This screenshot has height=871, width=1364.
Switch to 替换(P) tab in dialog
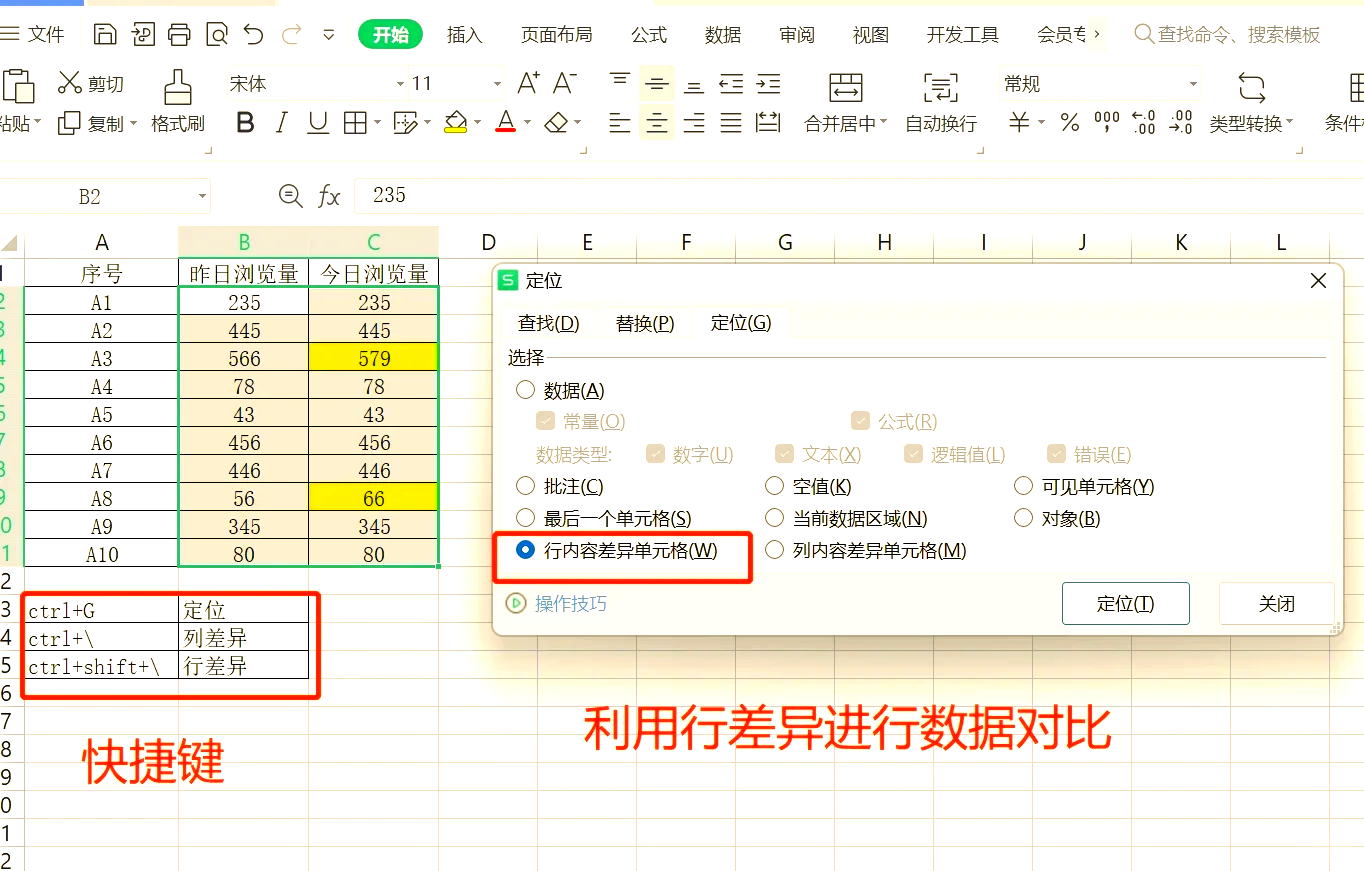645,323
